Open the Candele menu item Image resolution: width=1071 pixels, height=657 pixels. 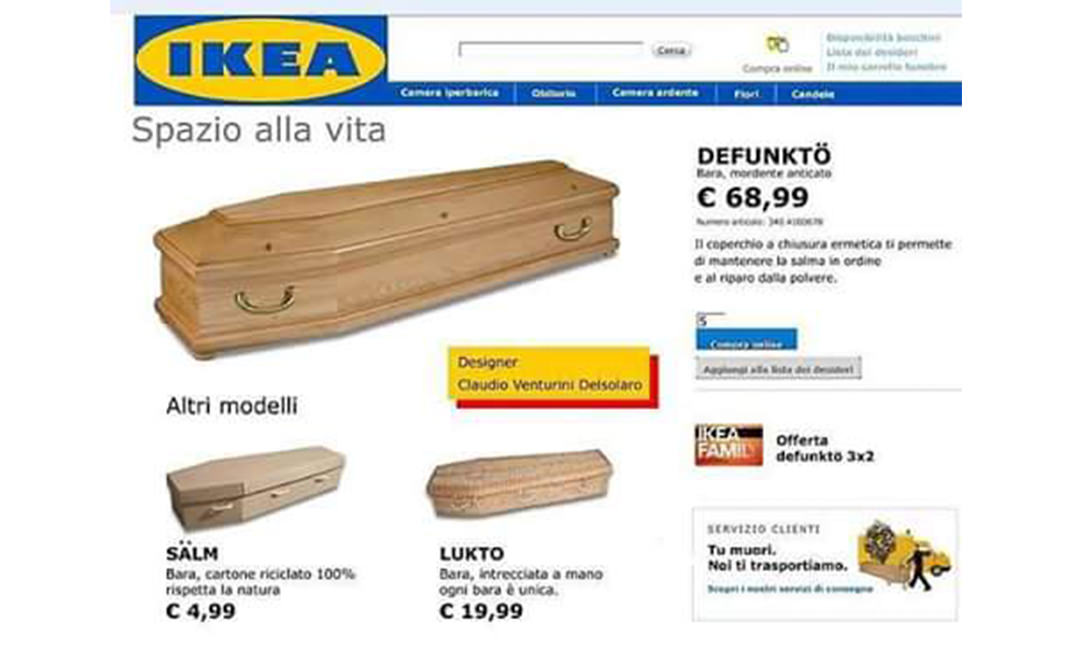coord(813,94)
